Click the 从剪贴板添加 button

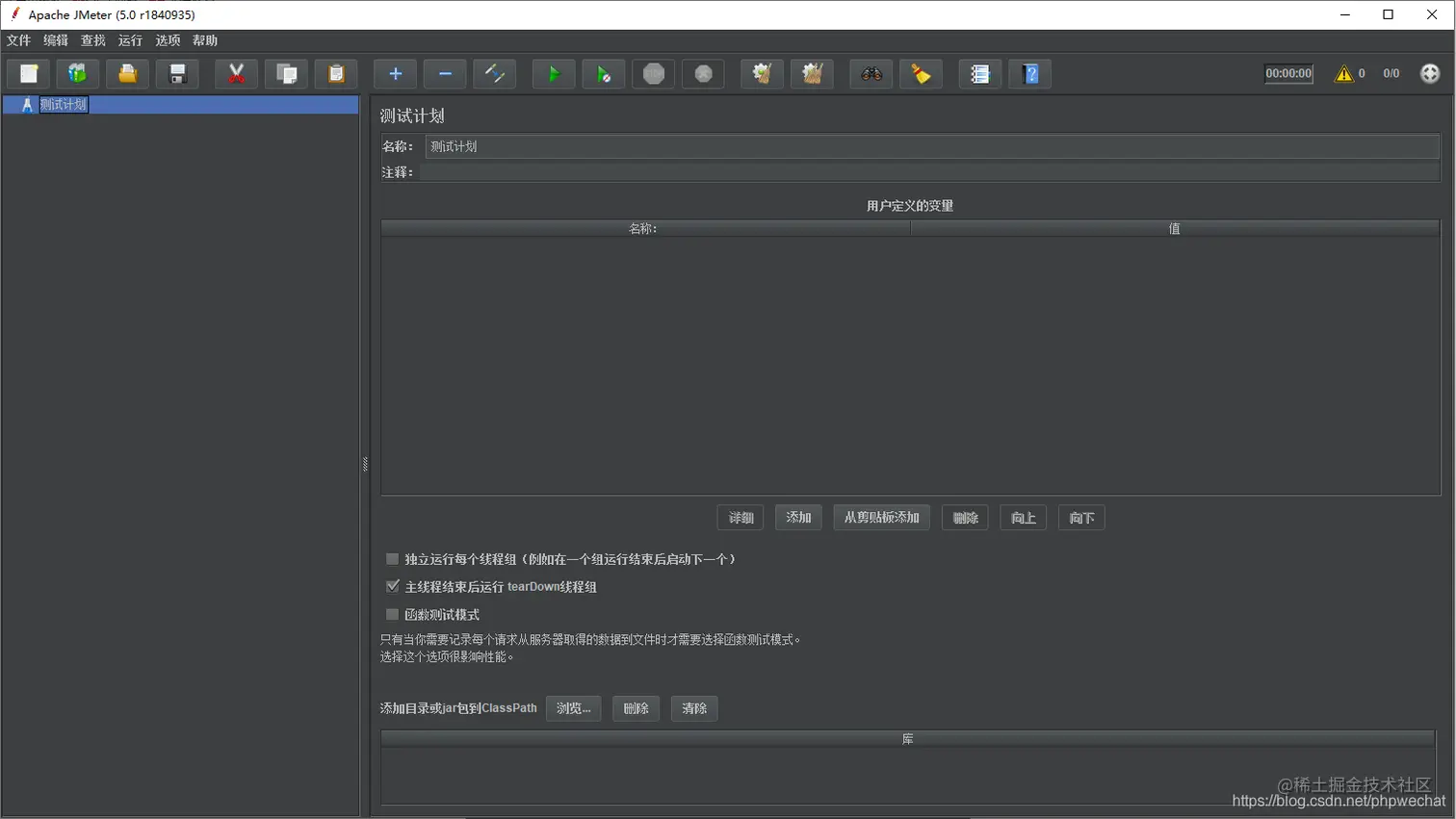pyautogui.click(x=880, y=517)
